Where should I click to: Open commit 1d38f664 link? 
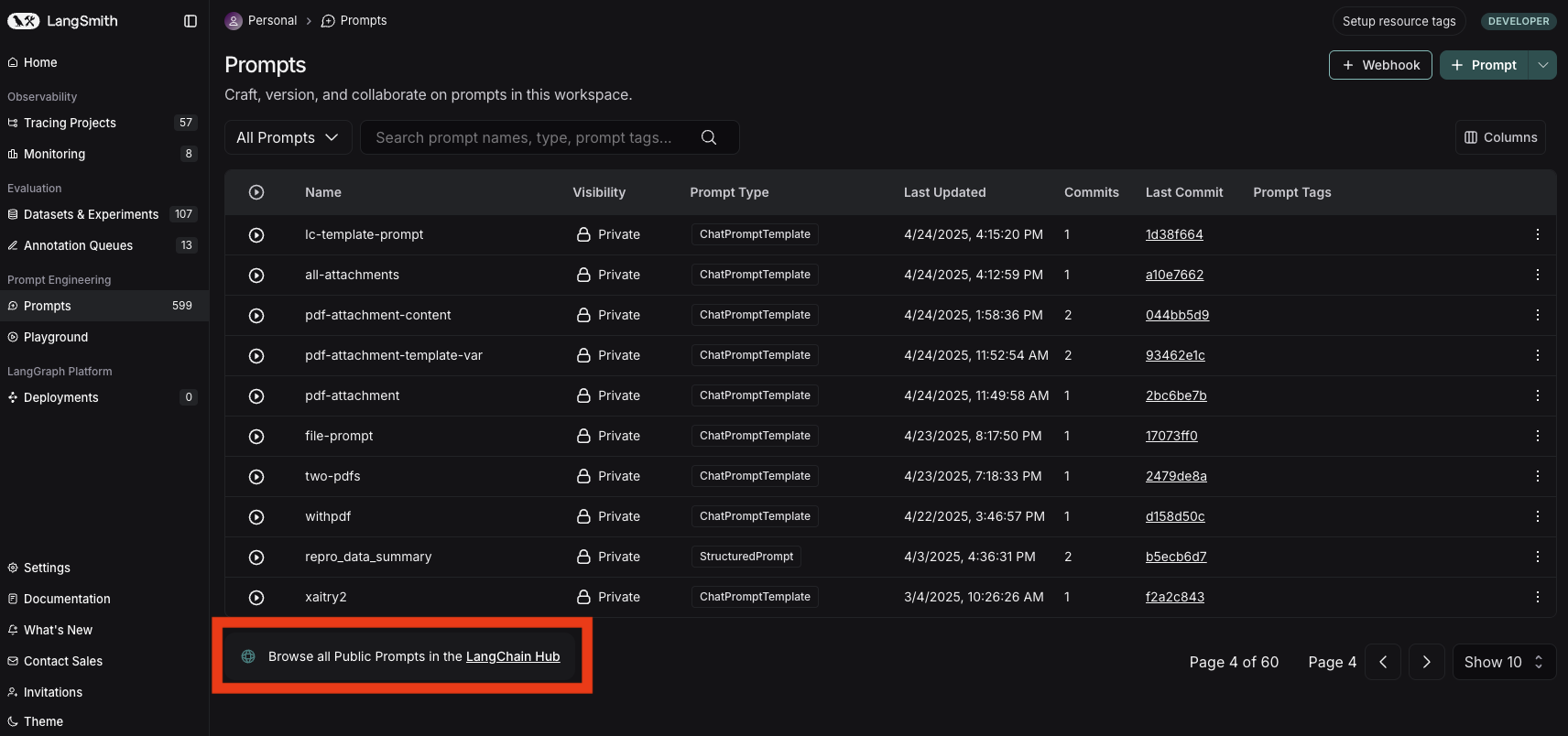[1173, 234]
